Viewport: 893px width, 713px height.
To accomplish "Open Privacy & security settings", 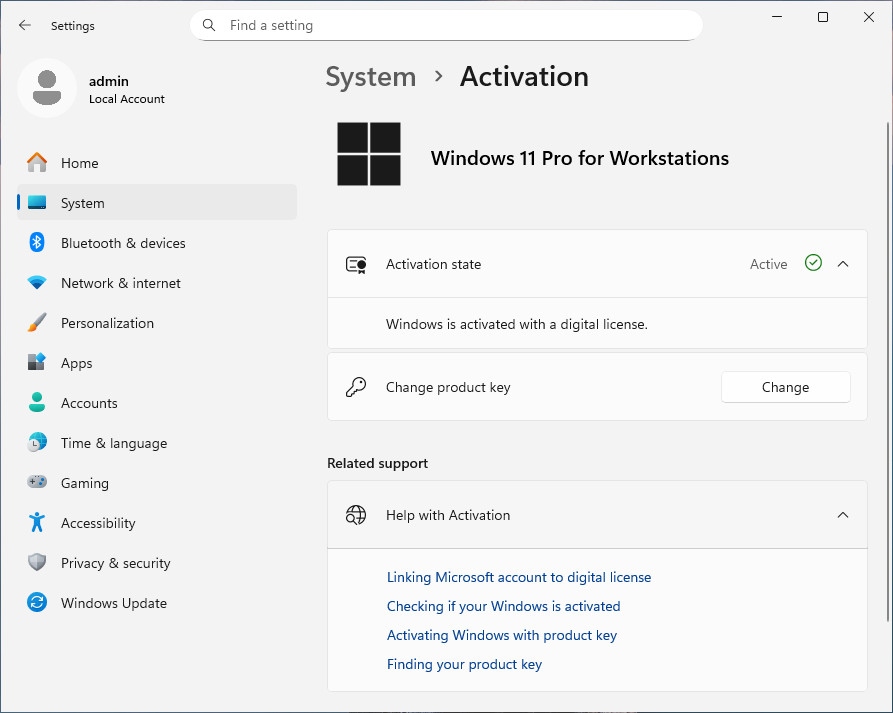I will (x=157, y=562).
